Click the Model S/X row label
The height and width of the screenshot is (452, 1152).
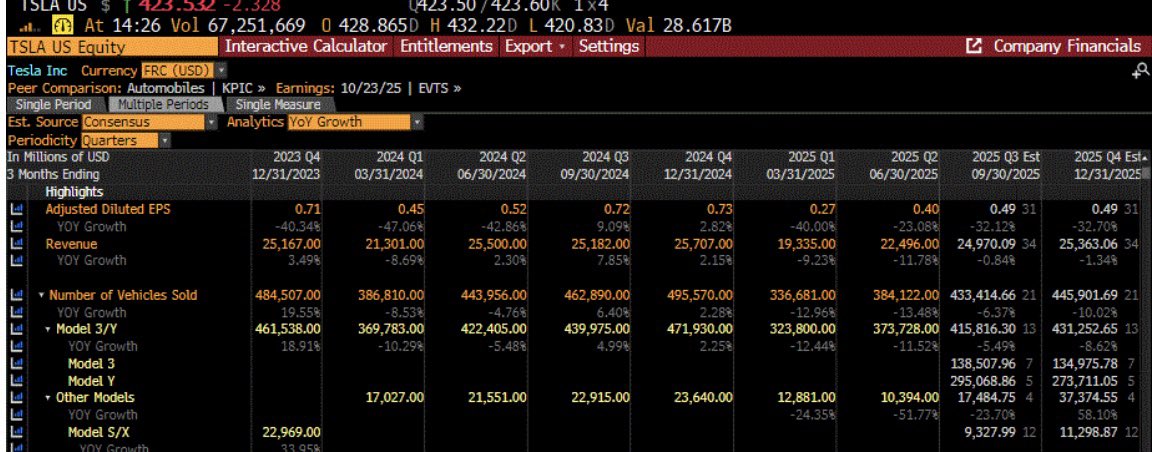(x=99, y=432)
